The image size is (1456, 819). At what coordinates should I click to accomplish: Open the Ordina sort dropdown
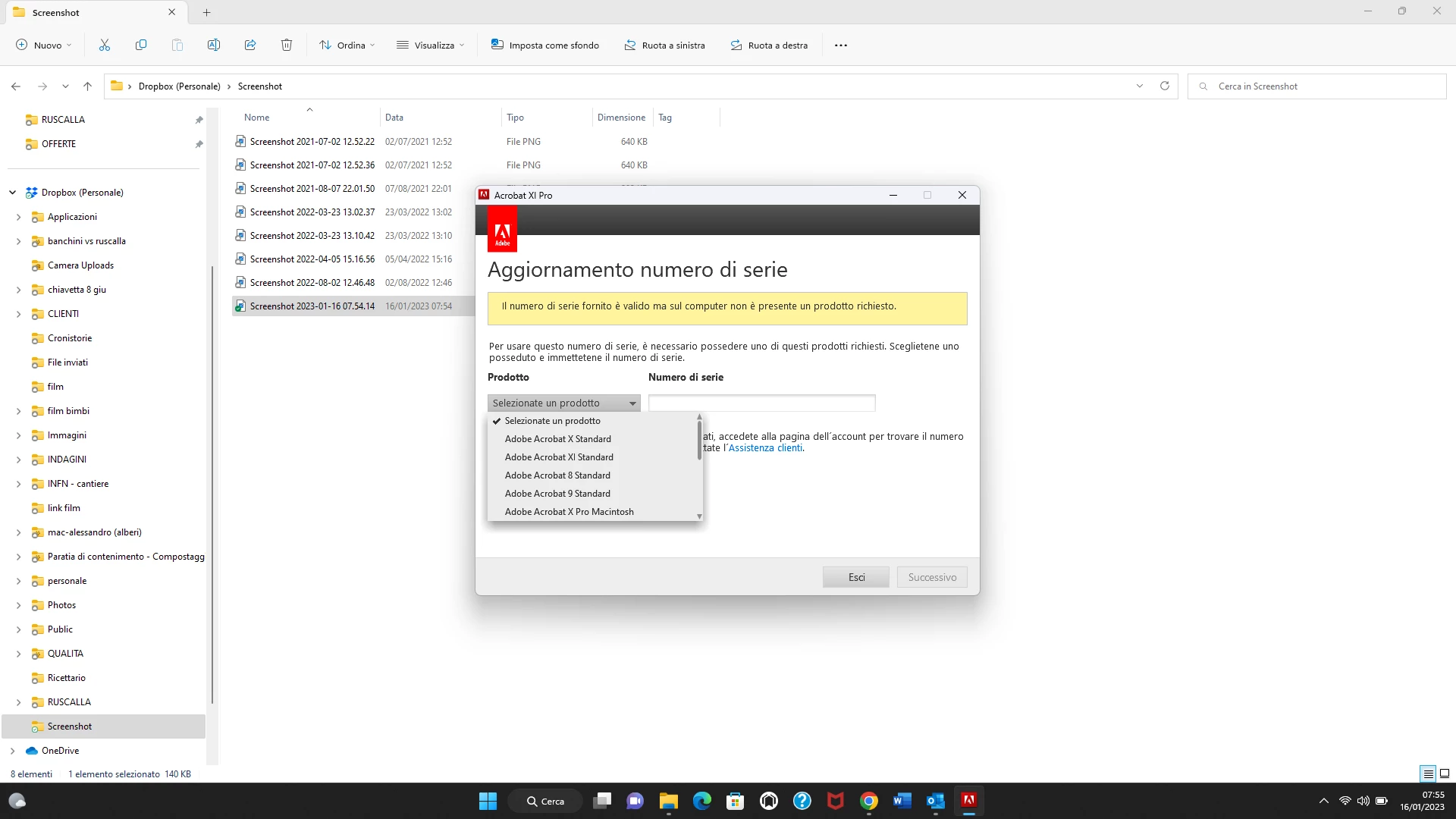(347, 45)
